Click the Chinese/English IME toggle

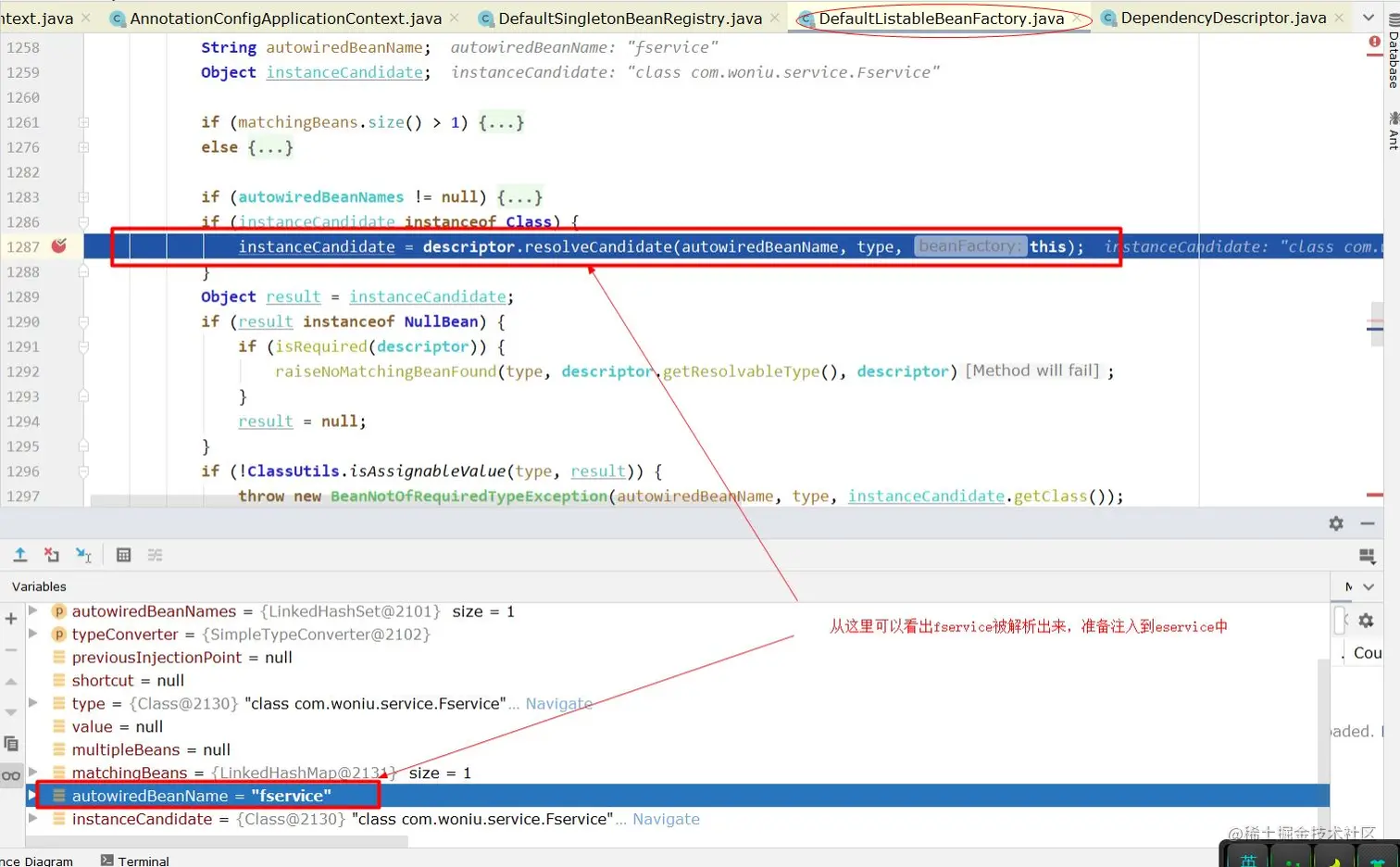(1248, 861)
